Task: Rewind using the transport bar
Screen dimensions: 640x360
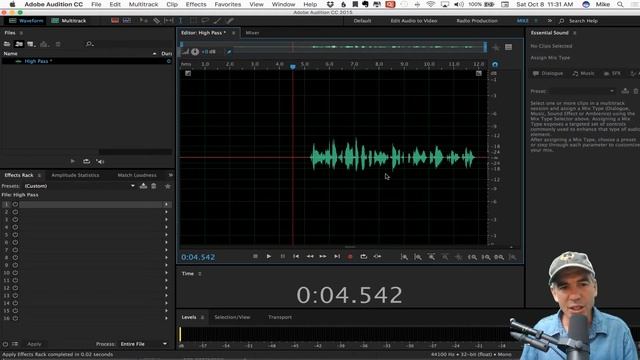Action: click(x=310, y=256)
